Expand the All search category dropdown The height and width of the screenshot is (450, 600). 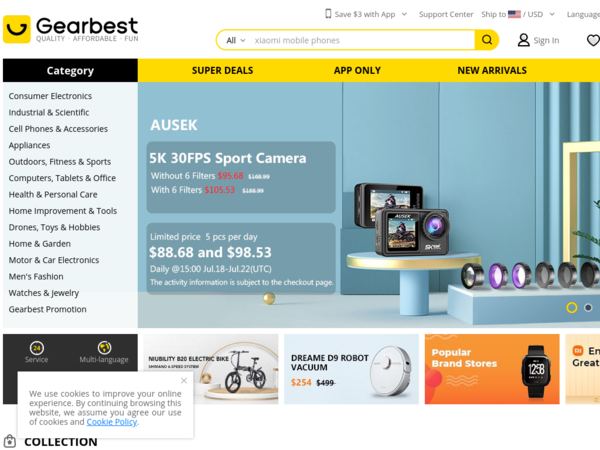pos(235,40)
